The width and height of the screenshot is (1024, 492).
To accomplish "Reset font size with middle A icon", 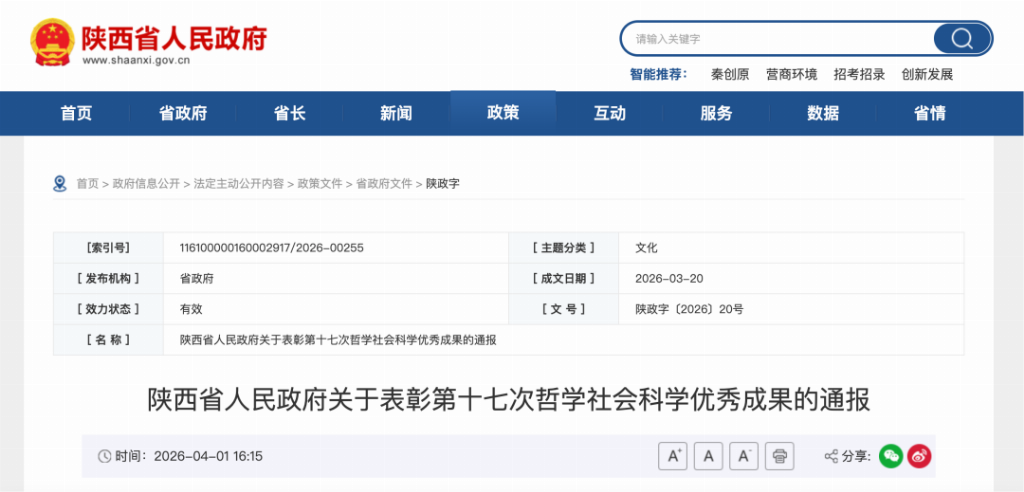I will 708,456.
